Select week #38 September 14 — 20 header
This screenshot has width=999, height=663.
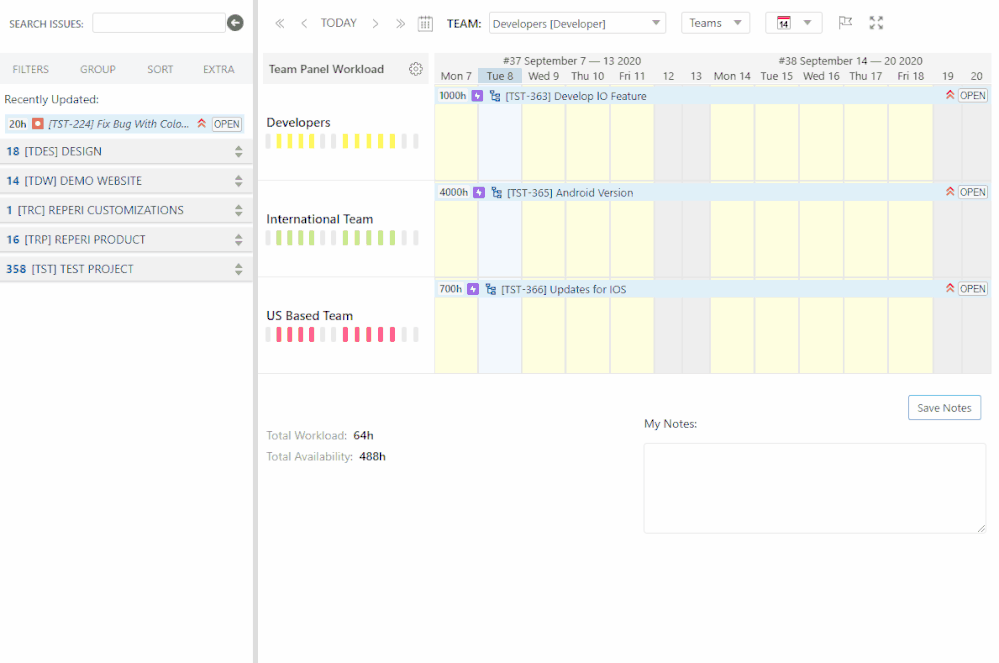(850, 61)
